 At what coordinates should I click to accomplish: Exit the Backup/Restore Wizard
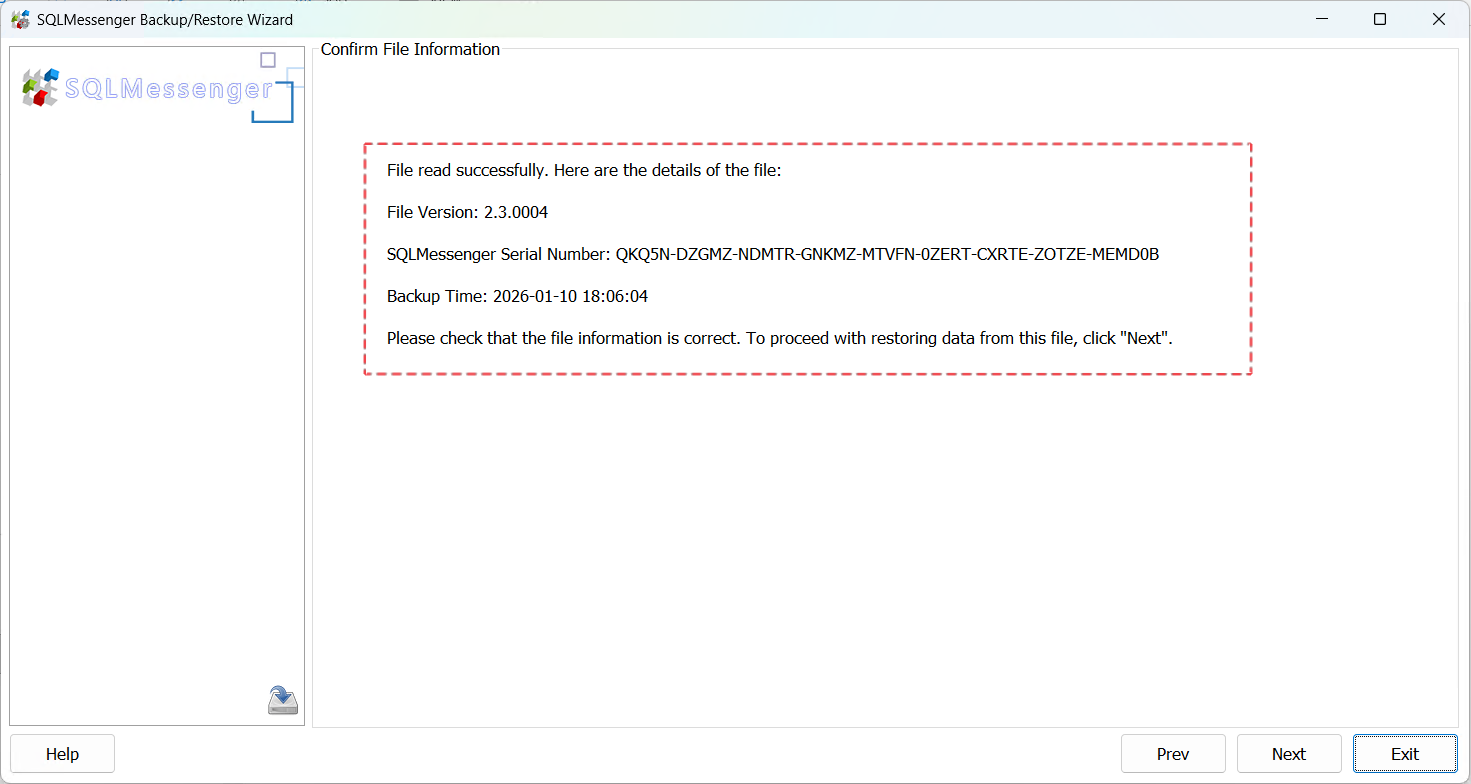[x=1405, y=753]
